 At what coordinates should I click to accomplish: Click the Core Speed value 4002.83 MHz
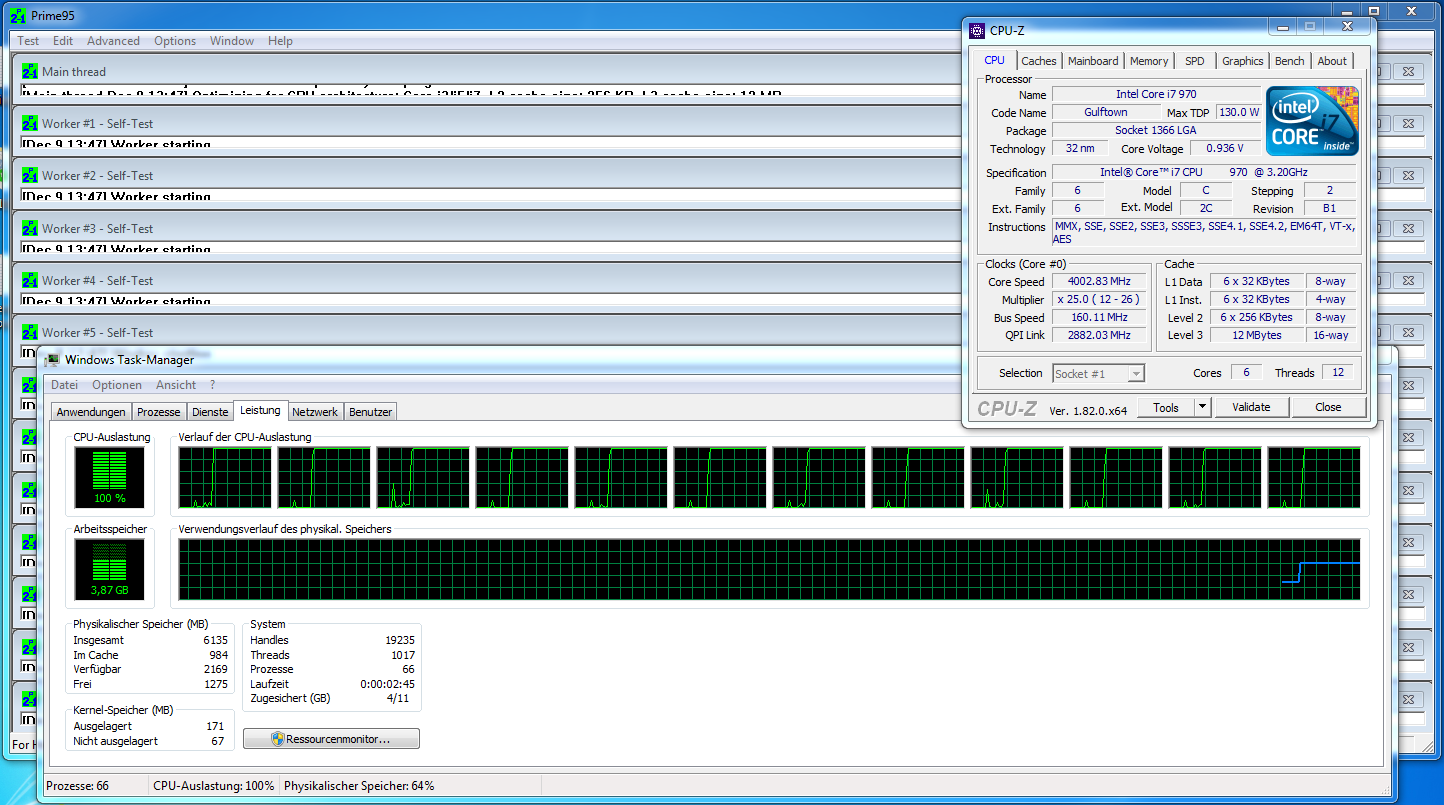1099,282
